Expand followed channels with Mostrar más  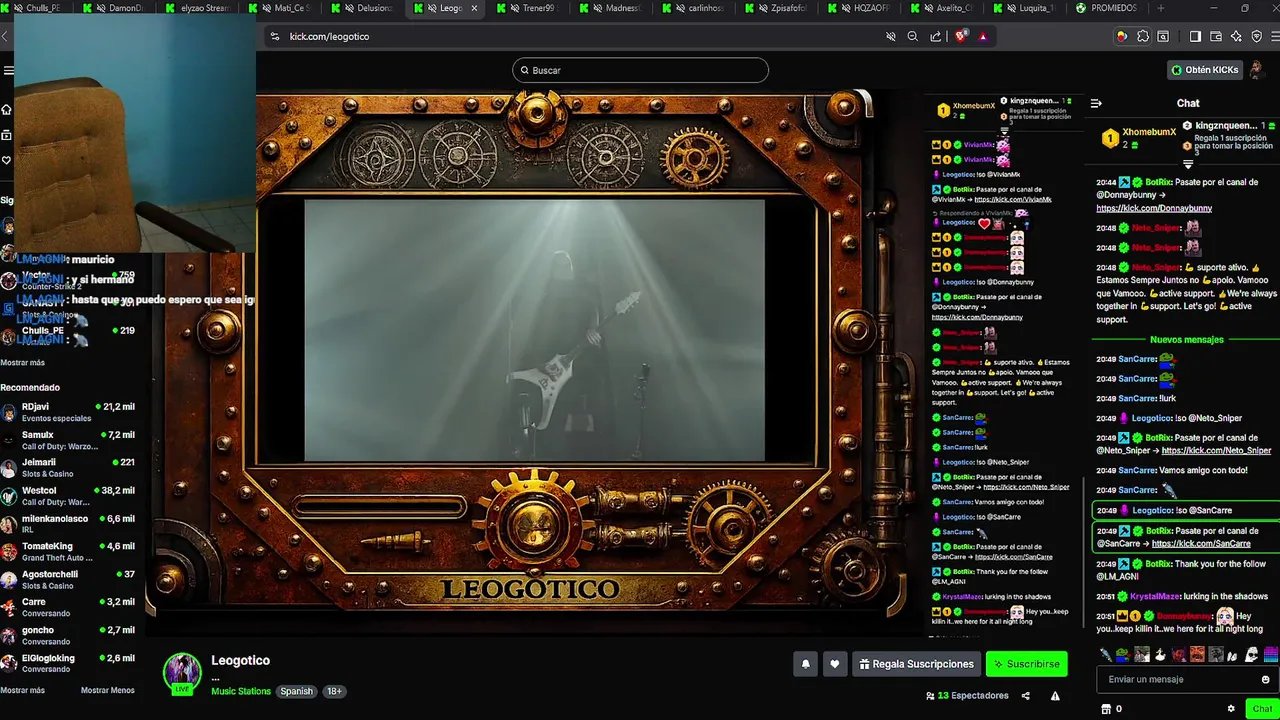tap(22, 363)
